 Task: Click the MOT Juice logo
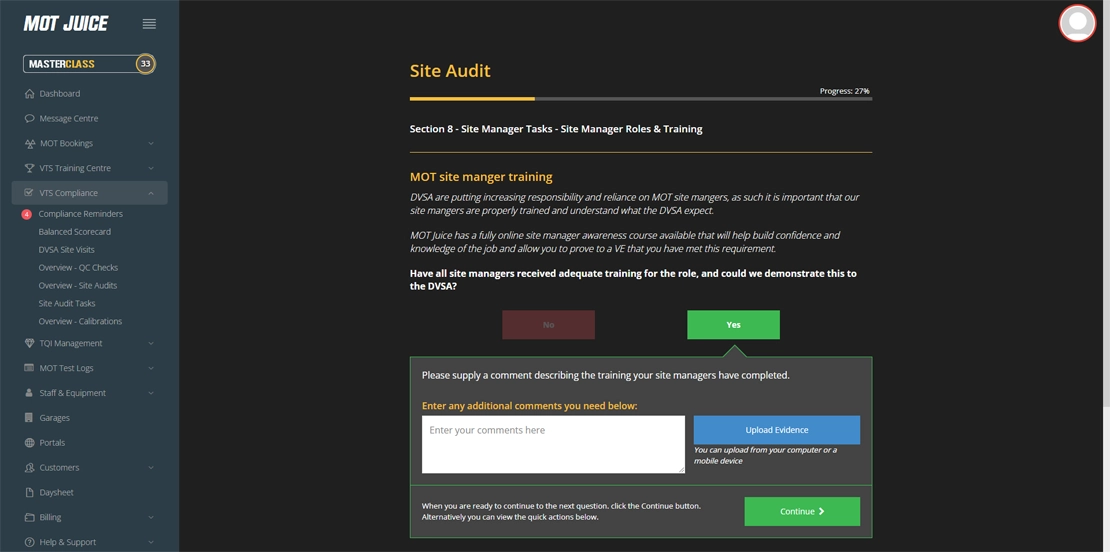(x=66, y=23)
